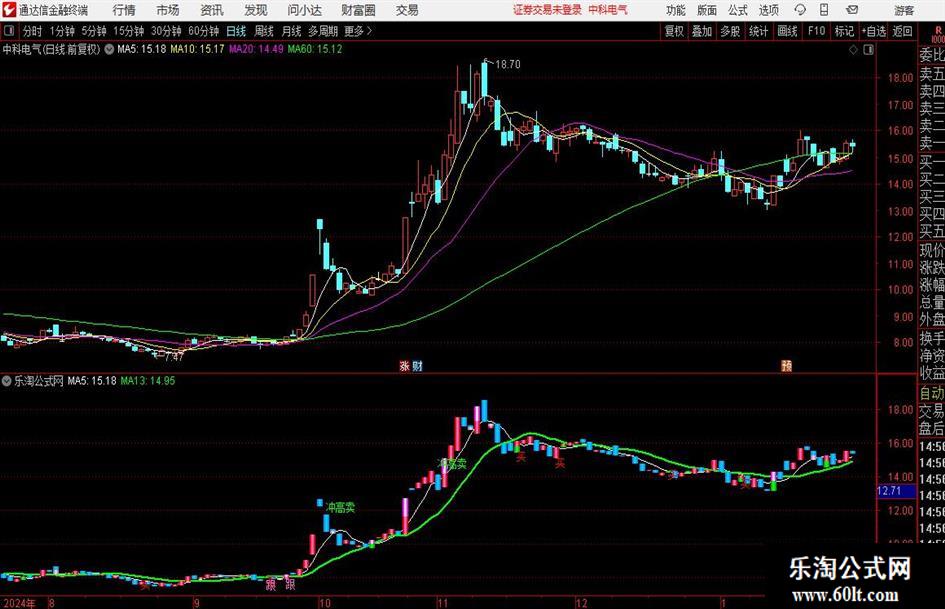Viewport: 945px width, 609px height.
Task: Click the MA13: 14.95 sub-chart label
Action: [x=148, y=381]
